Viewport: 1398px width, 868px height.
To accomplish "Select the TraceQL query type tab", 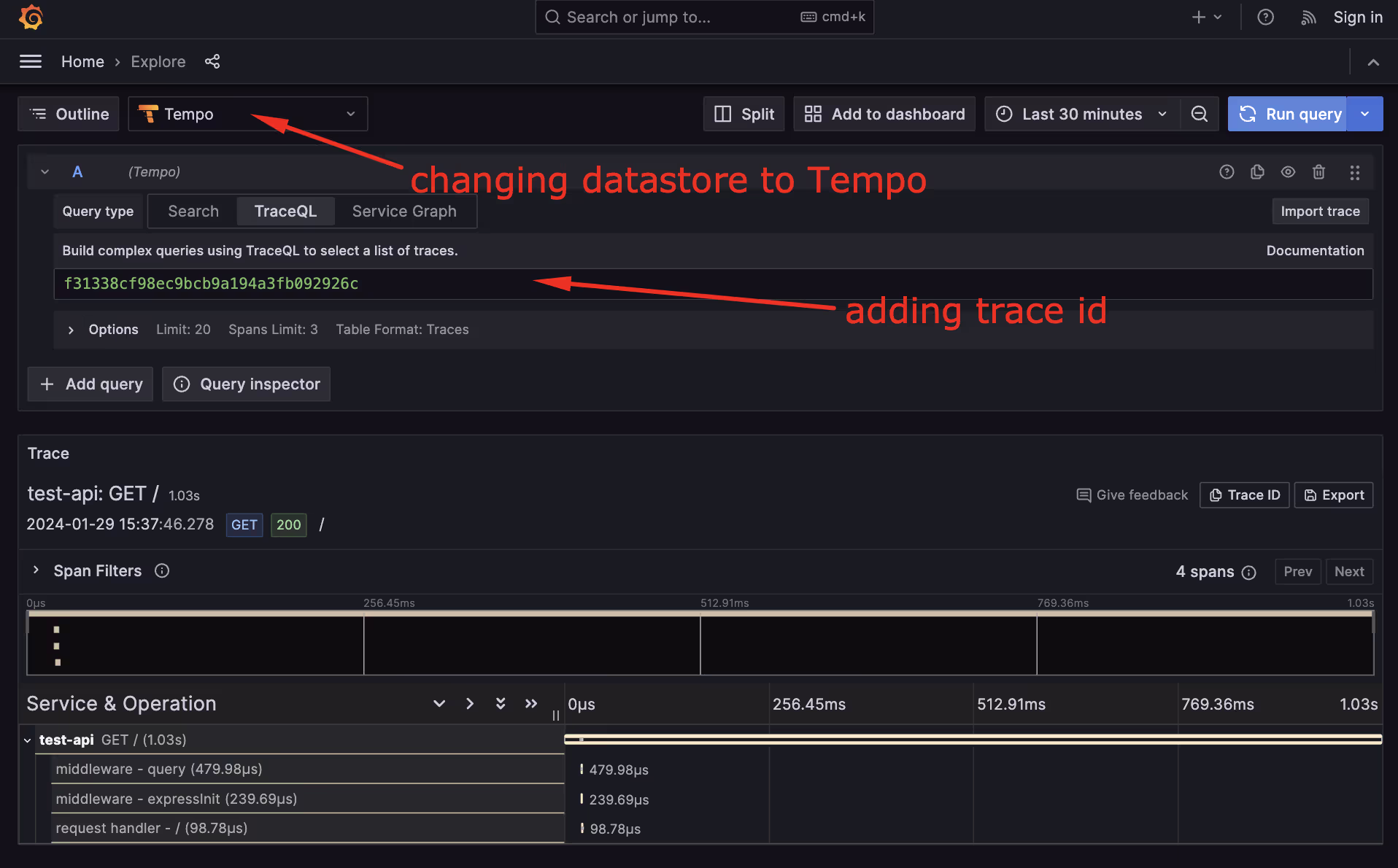I will tap(285, 212).
